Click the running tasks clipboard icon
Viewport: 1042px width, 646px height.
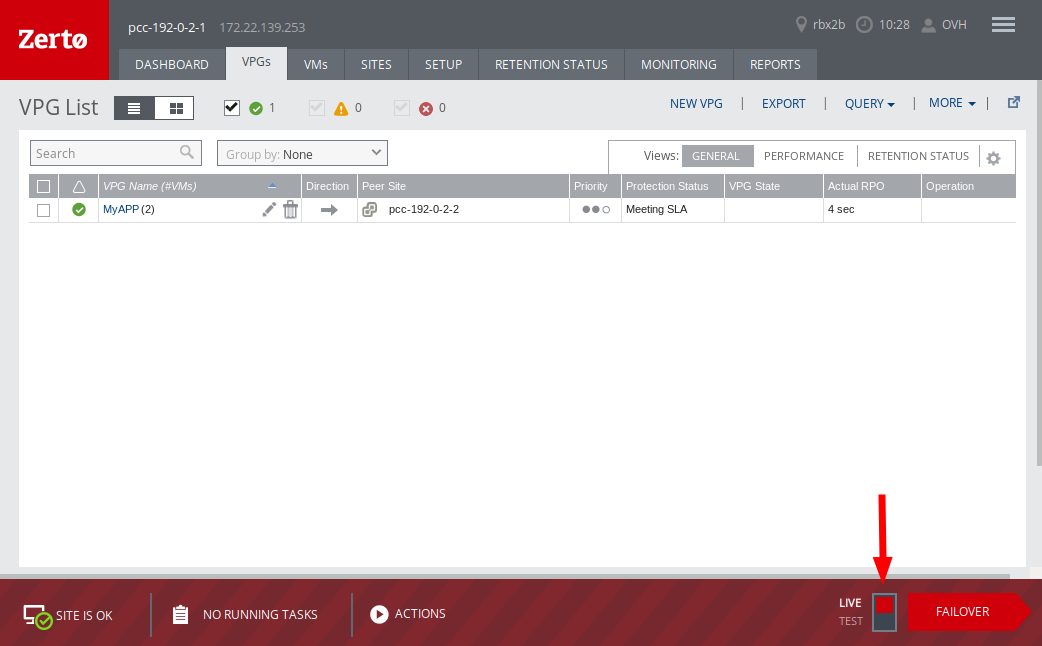(x=181, y=614)
